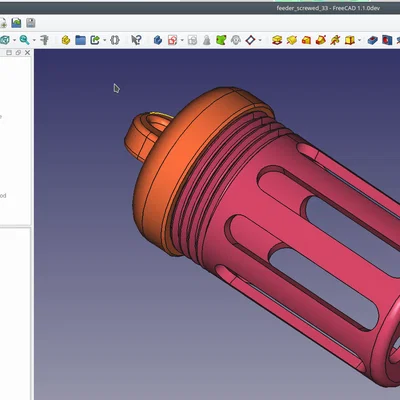Click the green map sketch icon

click(221, 40)
